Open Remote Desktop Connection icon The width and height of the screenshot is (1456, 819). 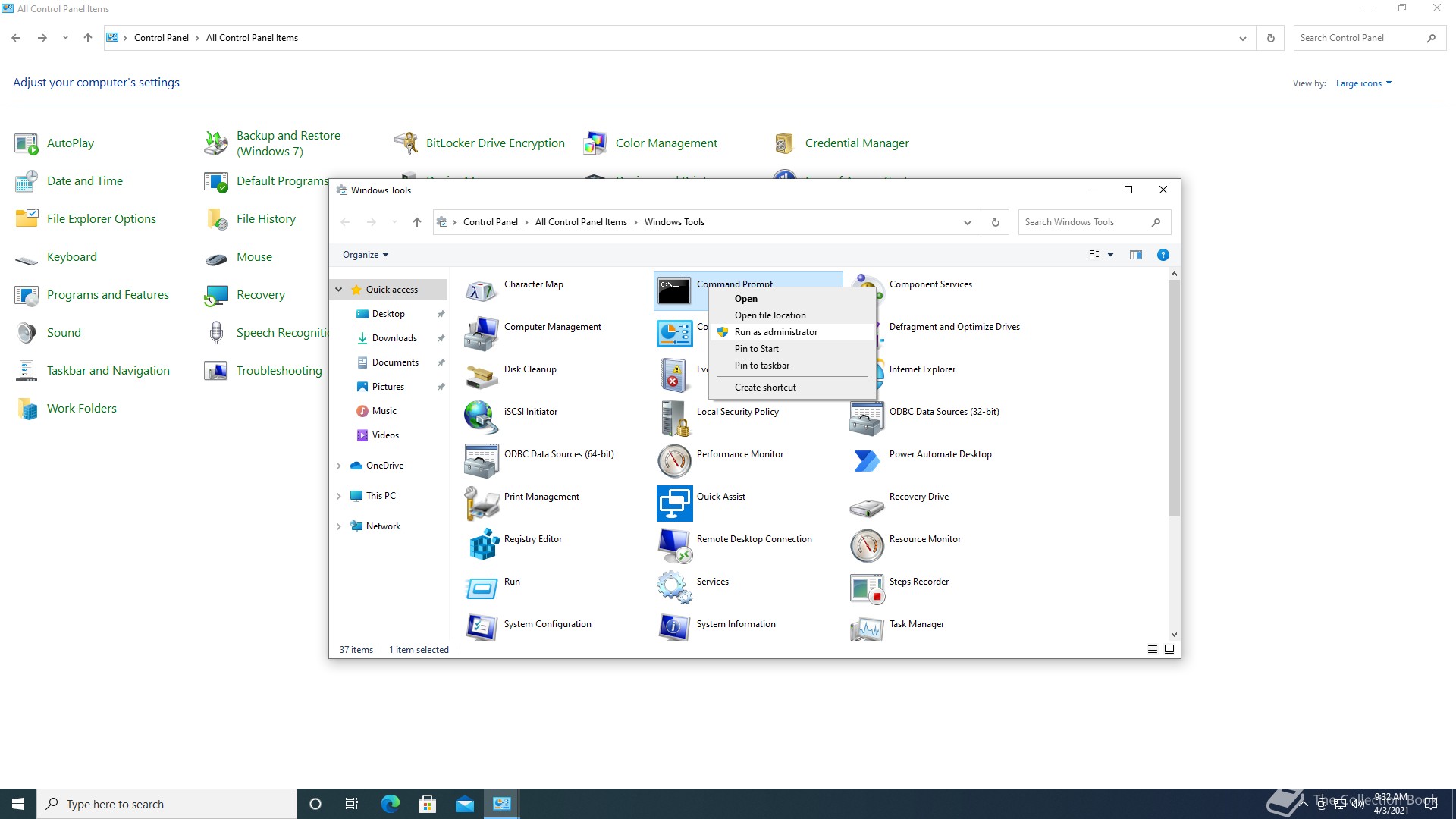[674, 545]
